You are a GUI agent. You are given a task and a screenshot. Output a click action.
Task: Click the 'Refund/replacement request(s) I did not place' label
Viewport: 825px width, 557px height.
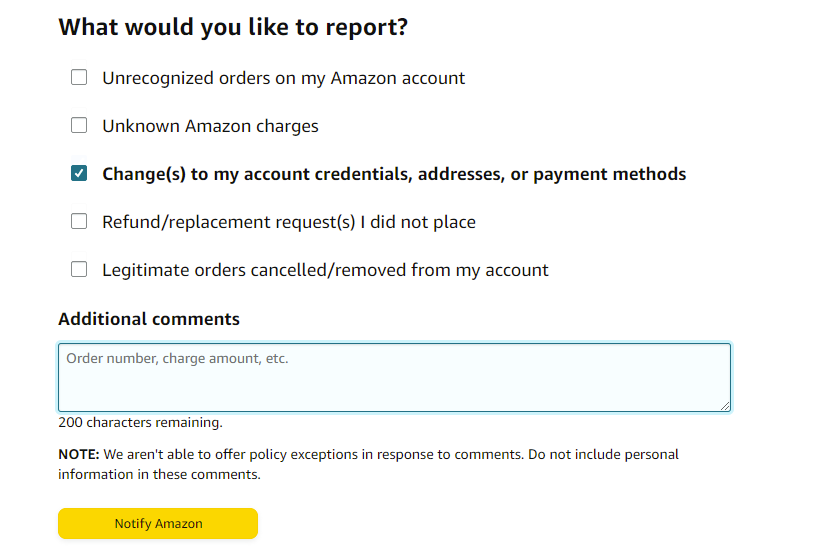tap(288, 222)
